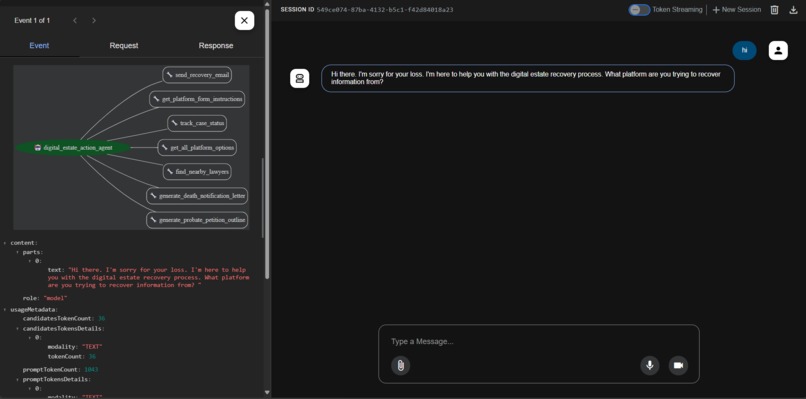Click the promptTokenCount value 1043
The image size is (806, 399).
(91, 370)
